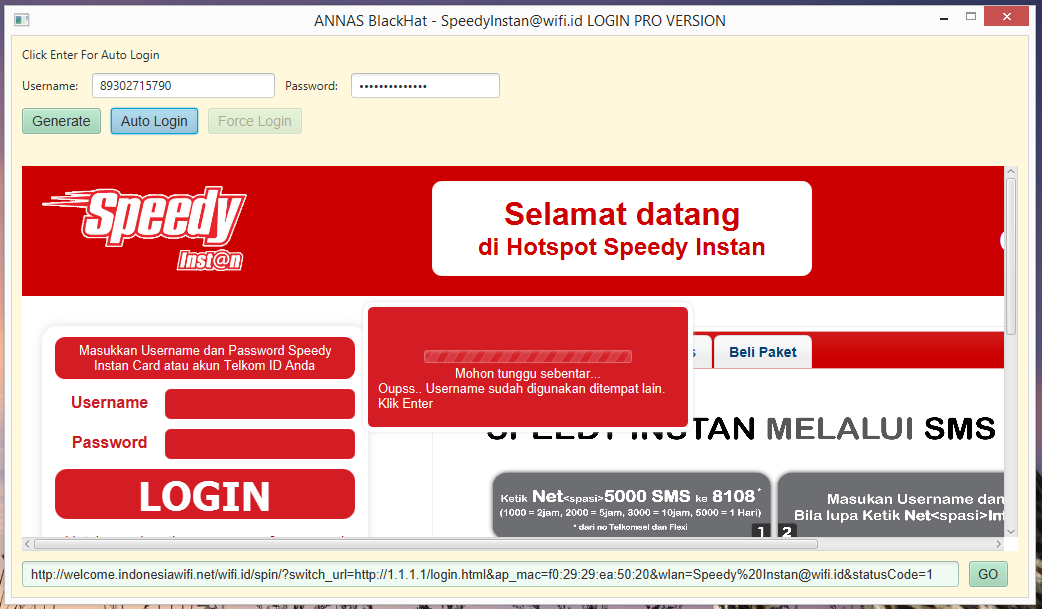The image size is (1042, 609).
Task: Click the big red LOGIN button
Action: [205, 494]
